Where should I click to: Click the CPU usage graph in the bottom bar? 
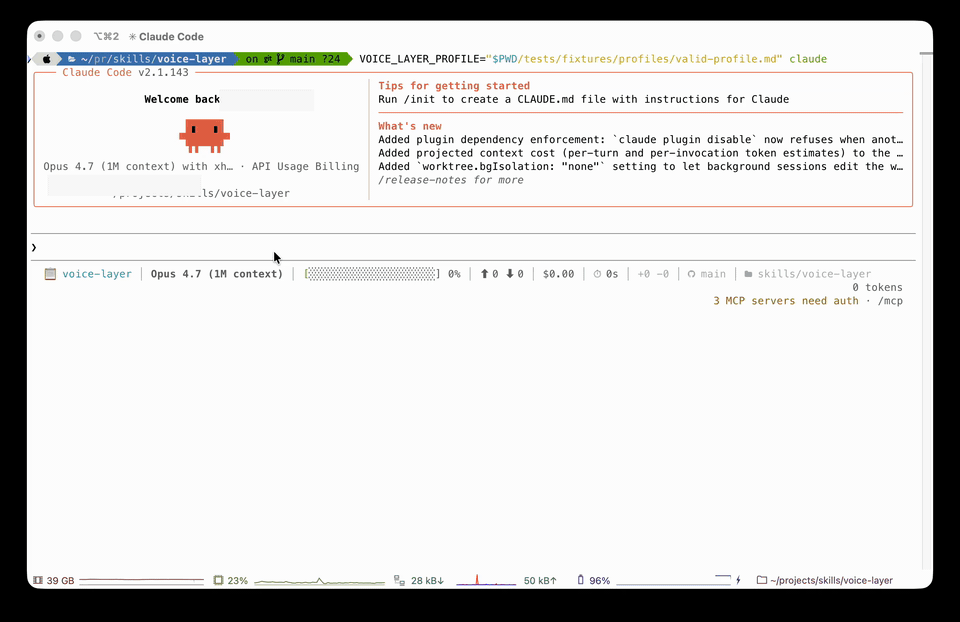click(x=319, y=580)
